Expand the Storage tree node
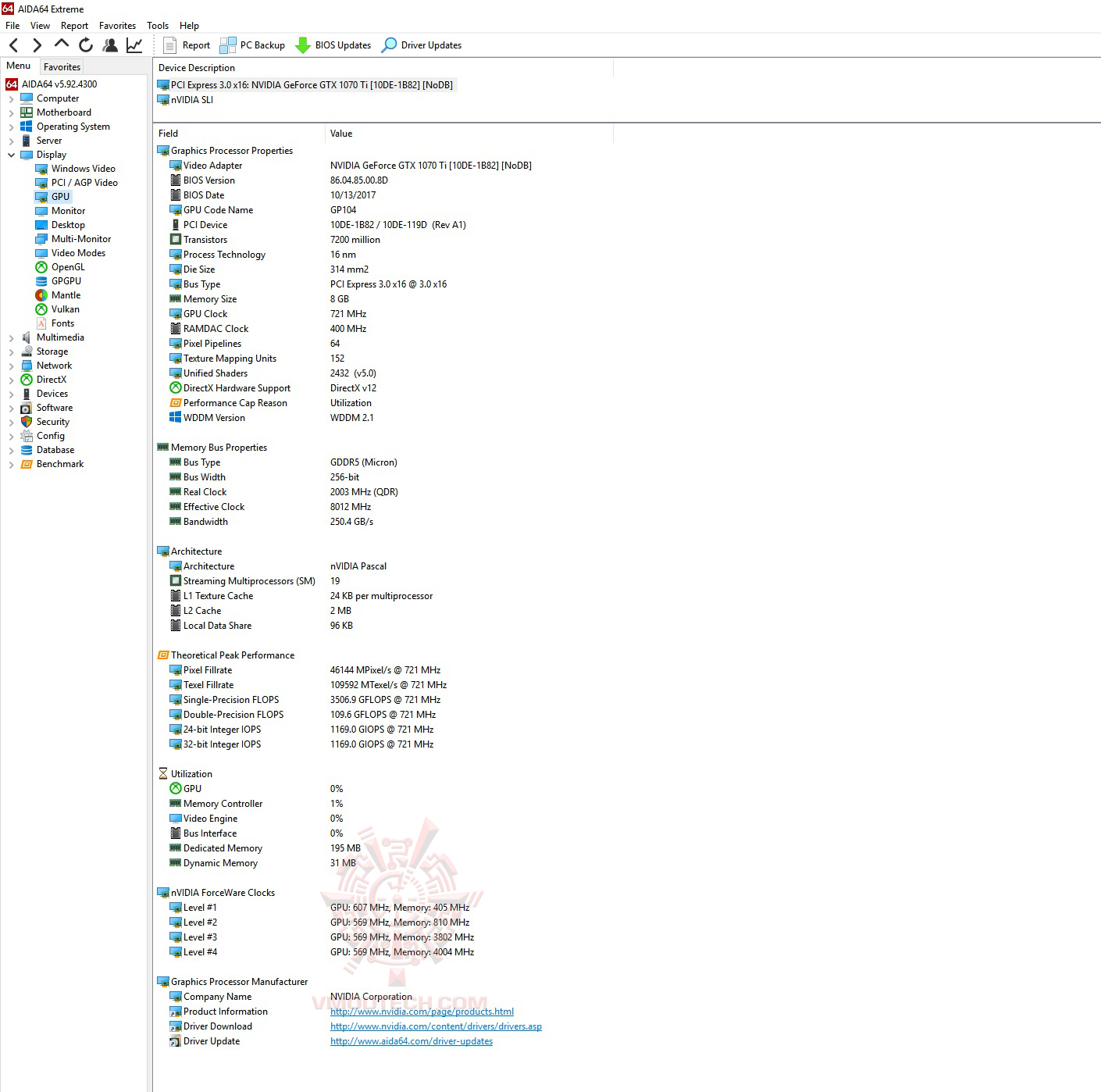Viewport: 1101px width, 1092px height. [11, 352]
